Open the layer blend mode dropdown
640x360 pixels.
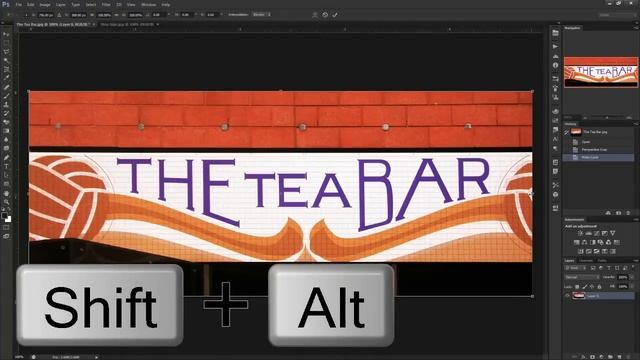582,277
